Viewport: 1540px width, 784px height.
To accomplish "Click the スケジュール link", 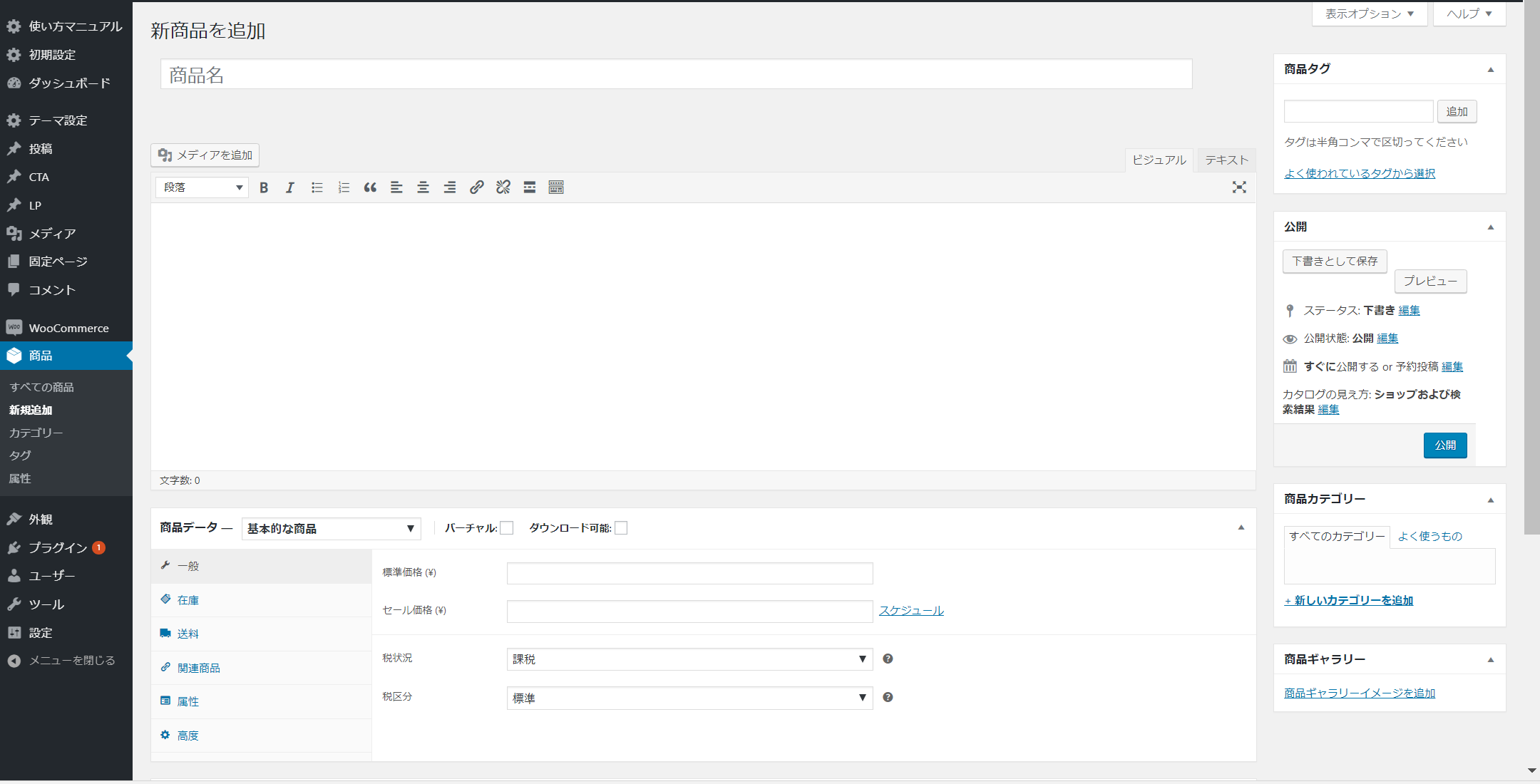I will coord(911,610).
